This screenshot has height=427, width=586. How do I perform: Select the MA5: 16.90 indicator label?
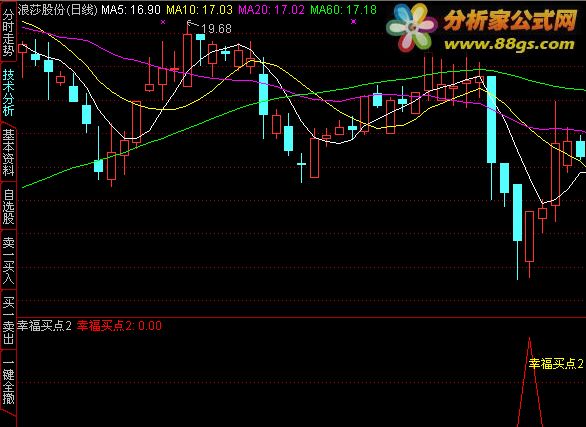(131, 10)
